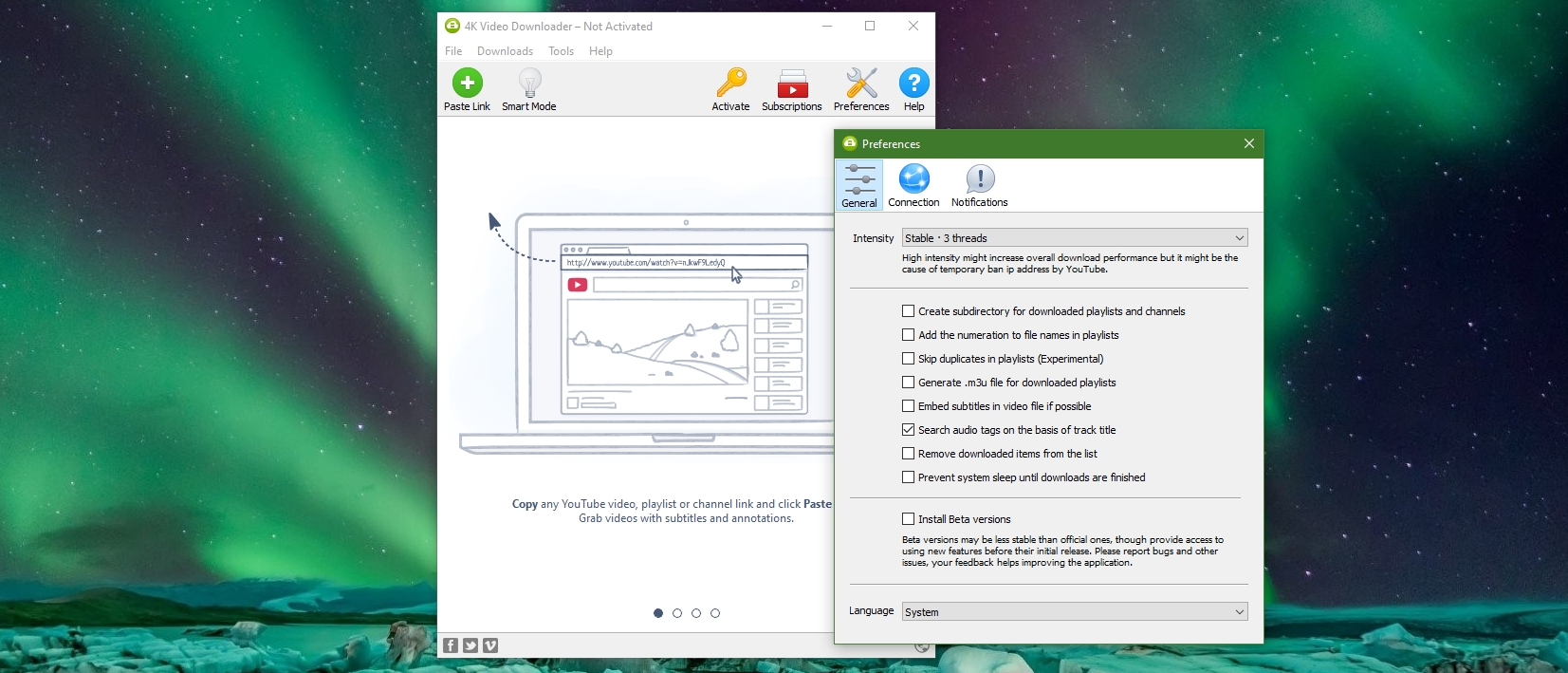The image size is (1568, 673).
Task: Click the blue Help question mark icon
Action: pyautogui.click(x=913, y=83)
